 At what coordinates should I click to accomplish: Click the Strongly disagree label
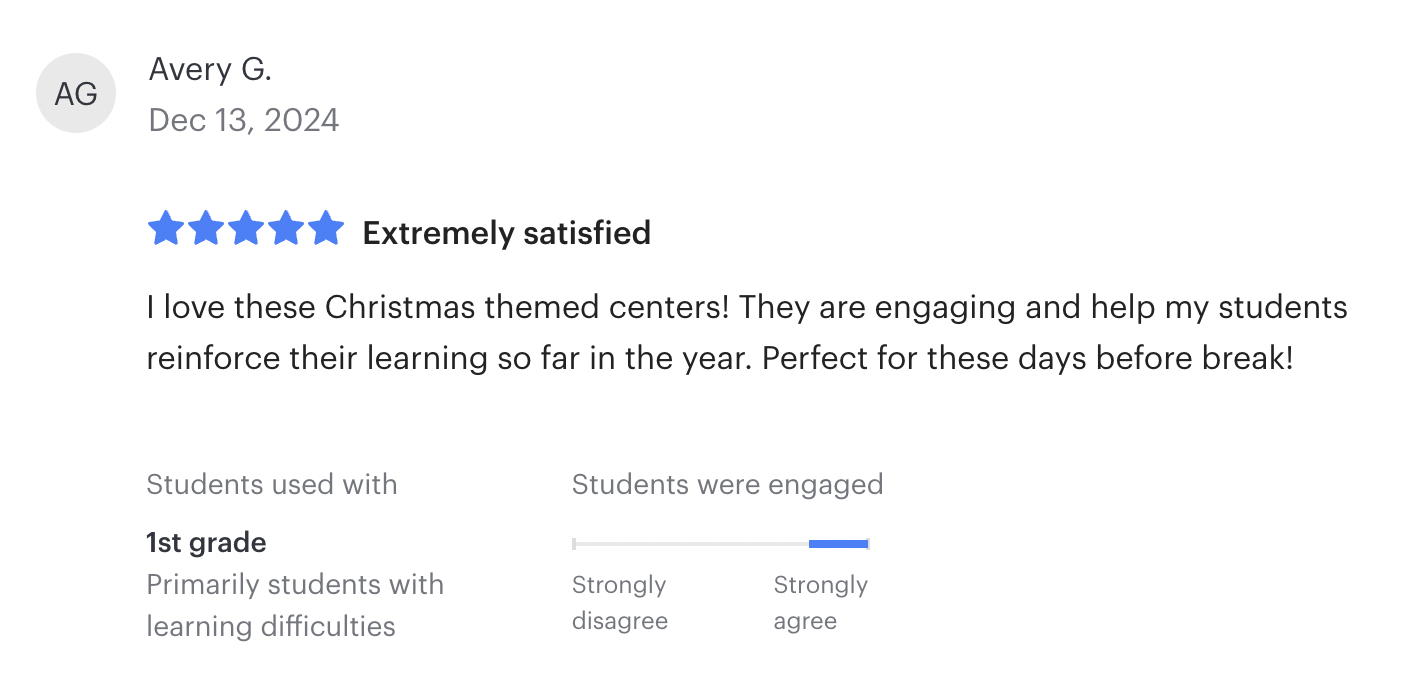[619, 603]
